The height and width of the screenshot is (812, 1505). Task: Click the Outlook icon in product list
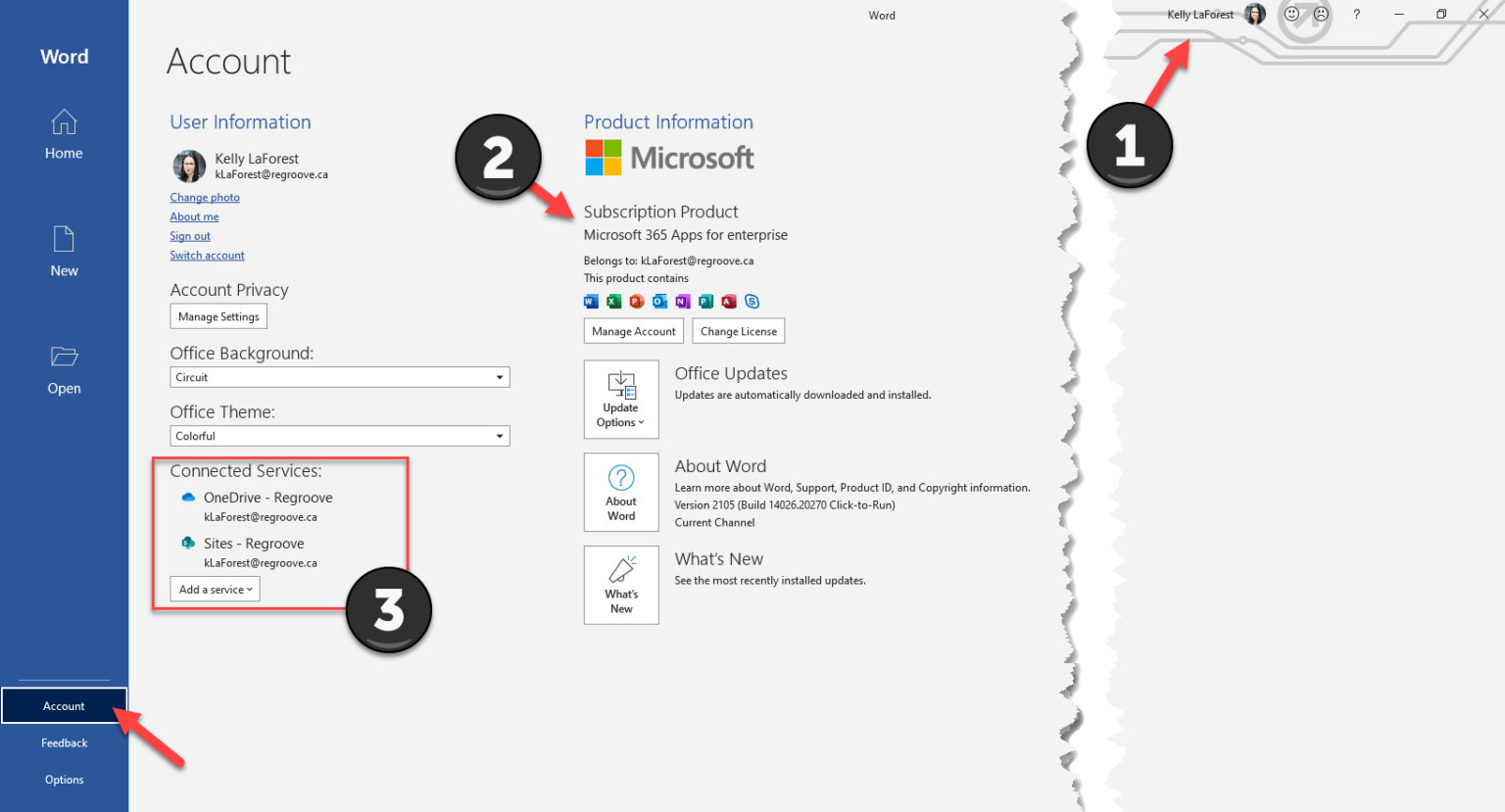pyautogui.click(x=659, y=301)
